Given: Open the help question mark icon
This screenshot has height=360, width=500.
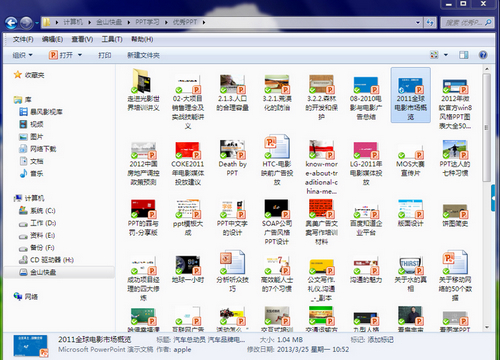Looking at the screenshot, I should [x=483, y=55].
